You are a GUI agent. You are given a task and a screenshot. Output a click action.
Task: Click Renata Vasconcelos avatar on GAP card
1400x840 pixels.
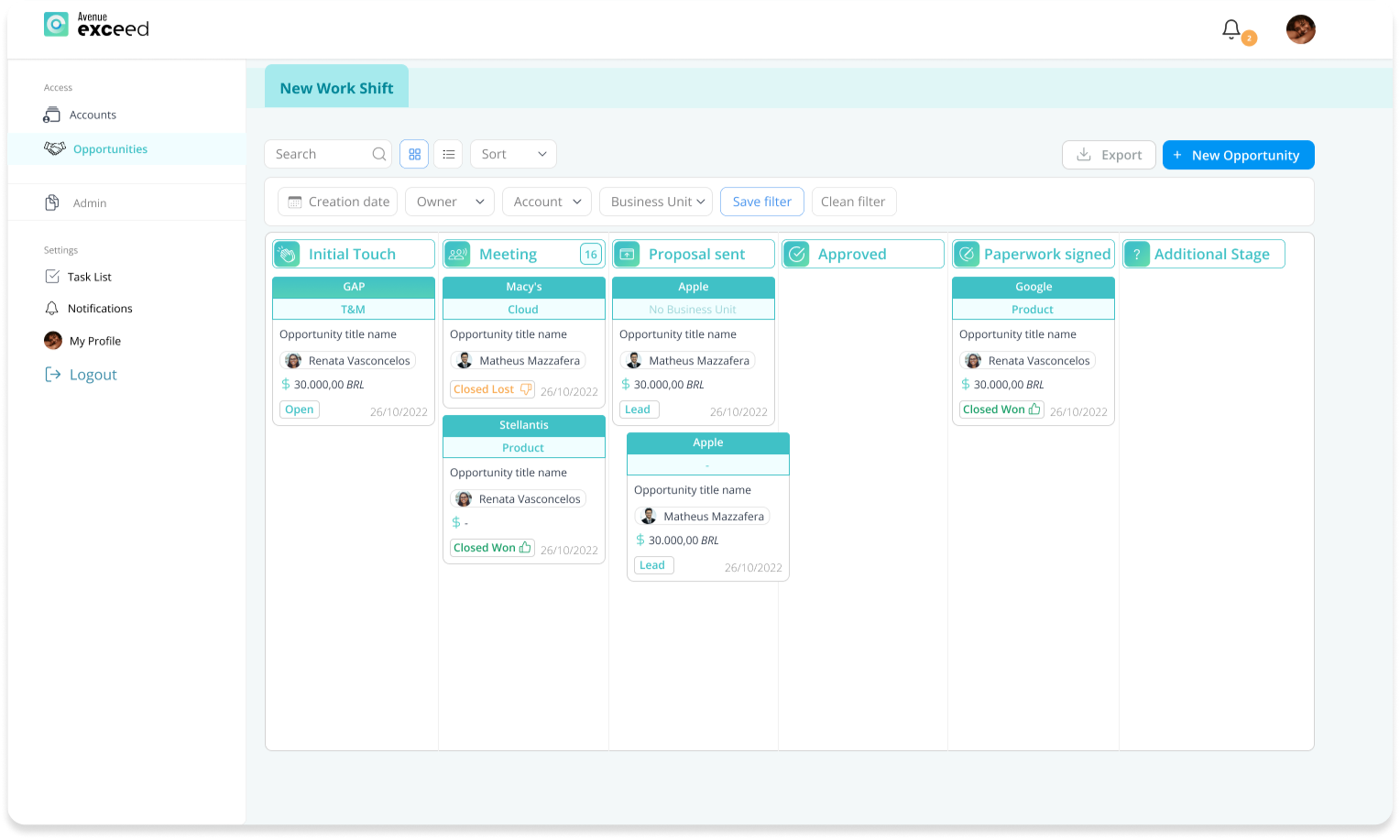(293, 361)
